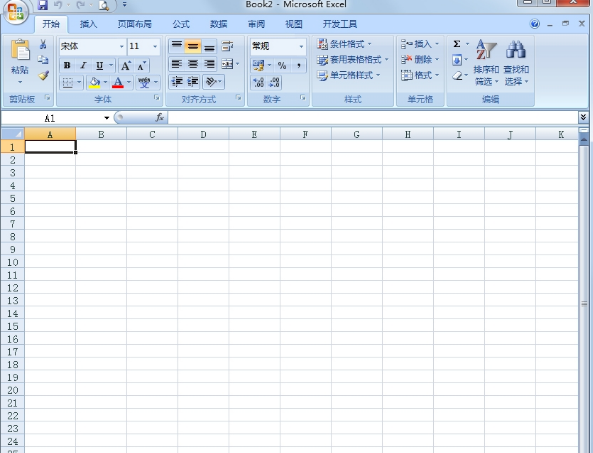Screen dimensions: 593x453
Task: Switch to the 开发工具 ribbon tab
Action: pos(340,24)
